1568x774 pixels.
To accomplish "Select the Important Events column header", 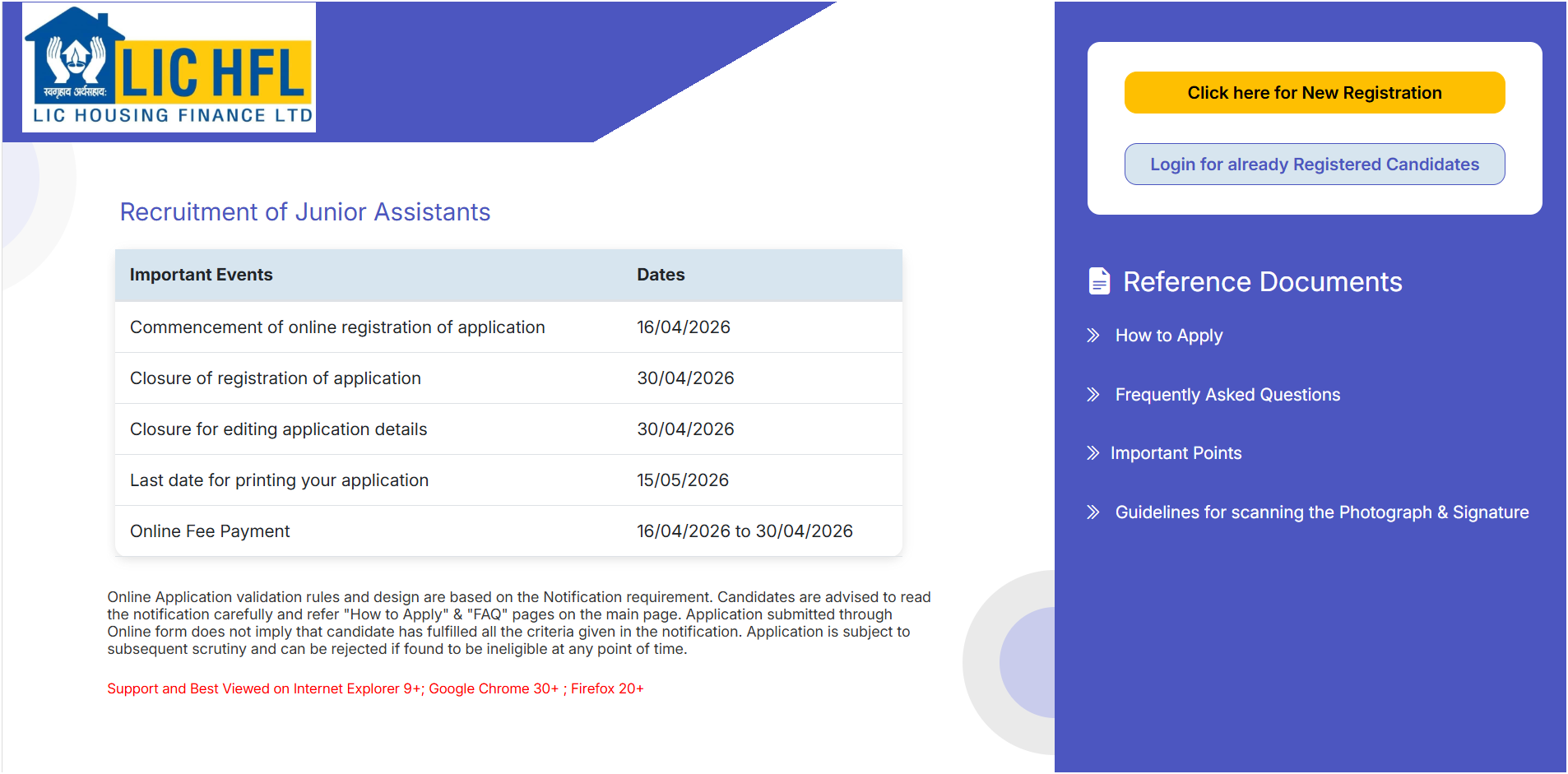I will point(200,275).
